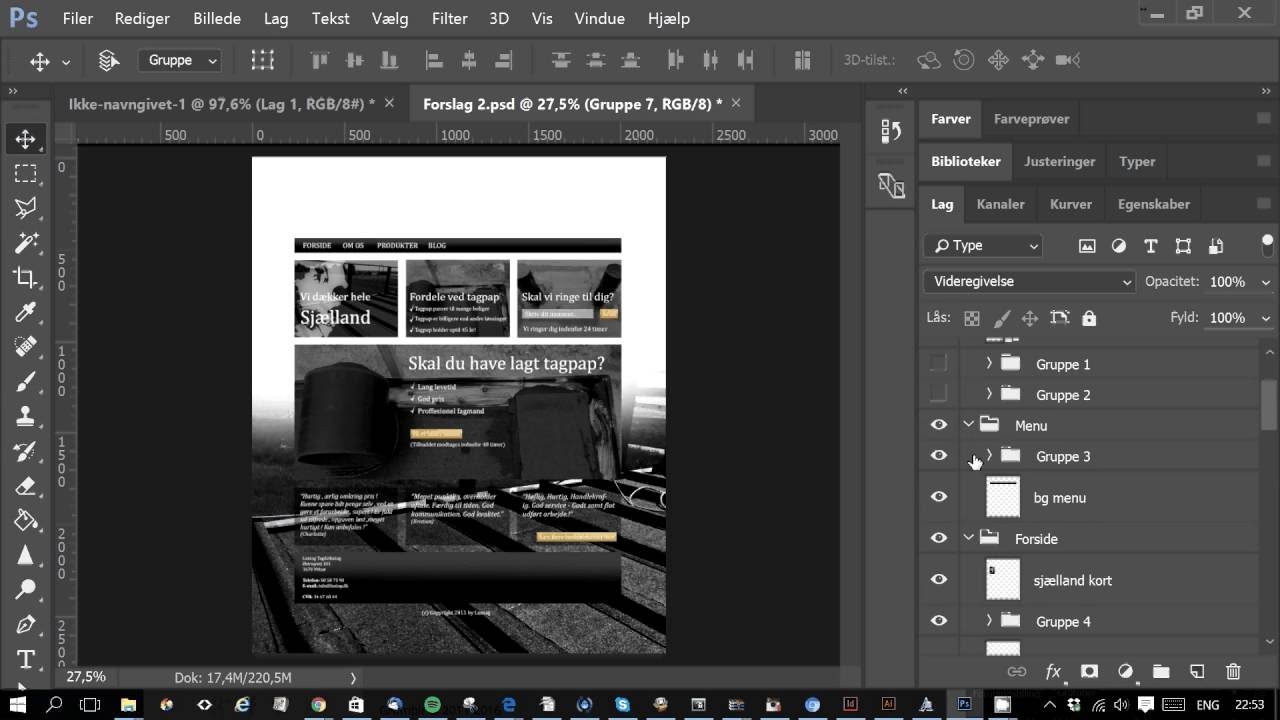Select the Eyedropper tool
The height and width of the screenshot is (720, 1280).
tap(26, 312)
